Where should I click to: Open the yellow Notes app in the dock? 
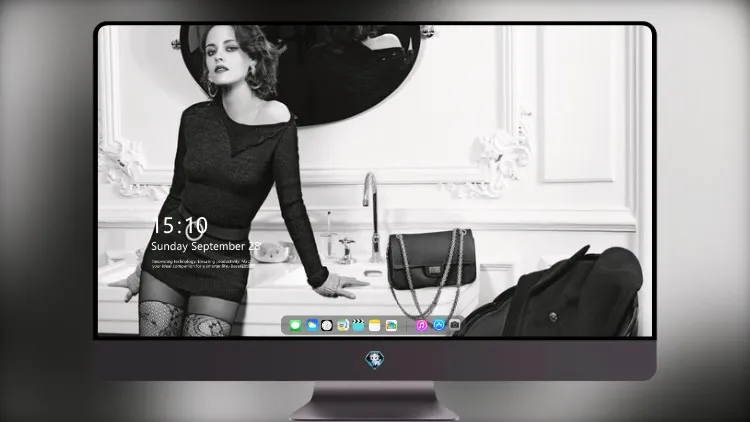[375, 326]
